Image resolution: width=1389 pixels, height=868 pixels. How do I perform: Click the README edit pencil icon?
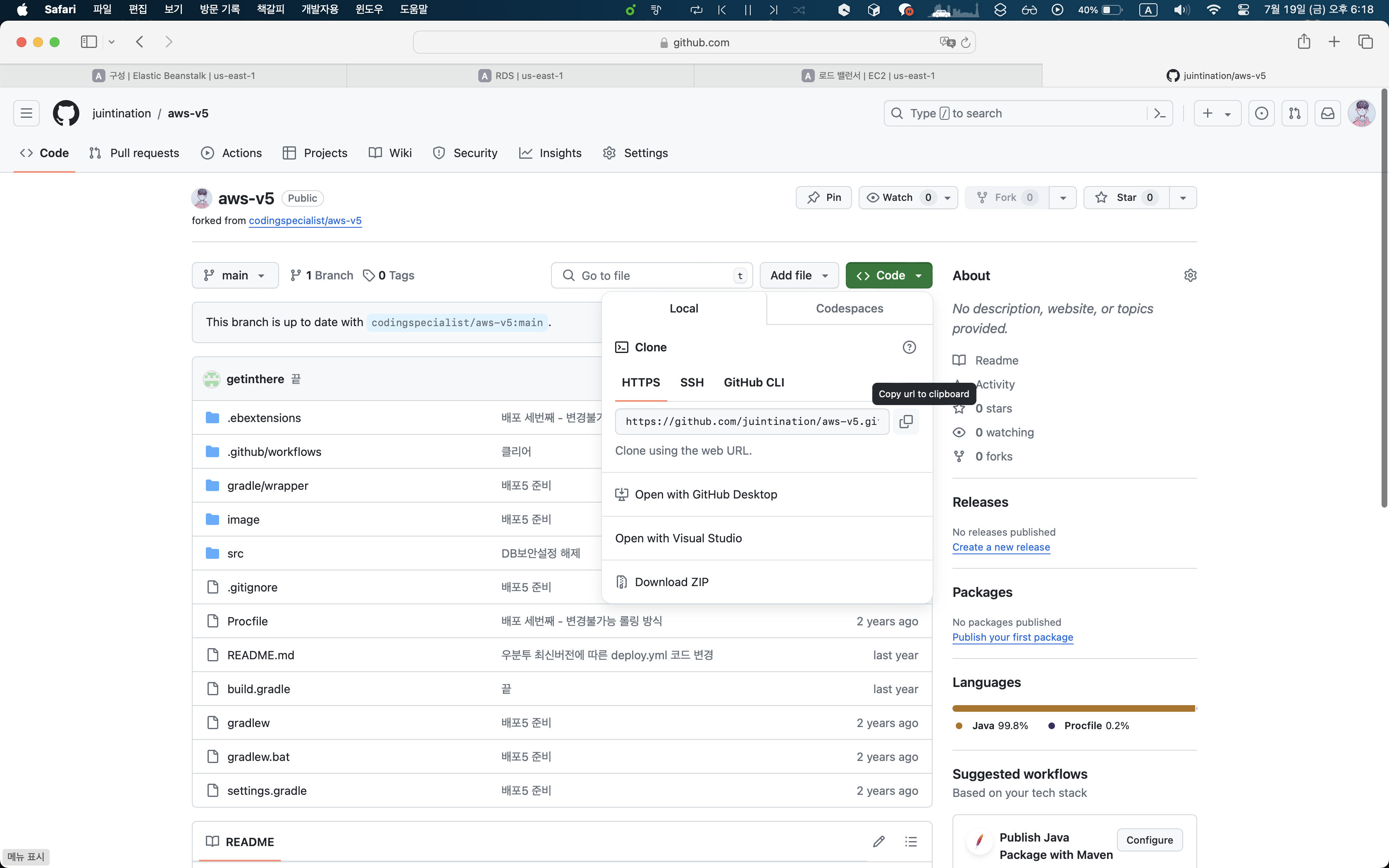coord(878,842)
